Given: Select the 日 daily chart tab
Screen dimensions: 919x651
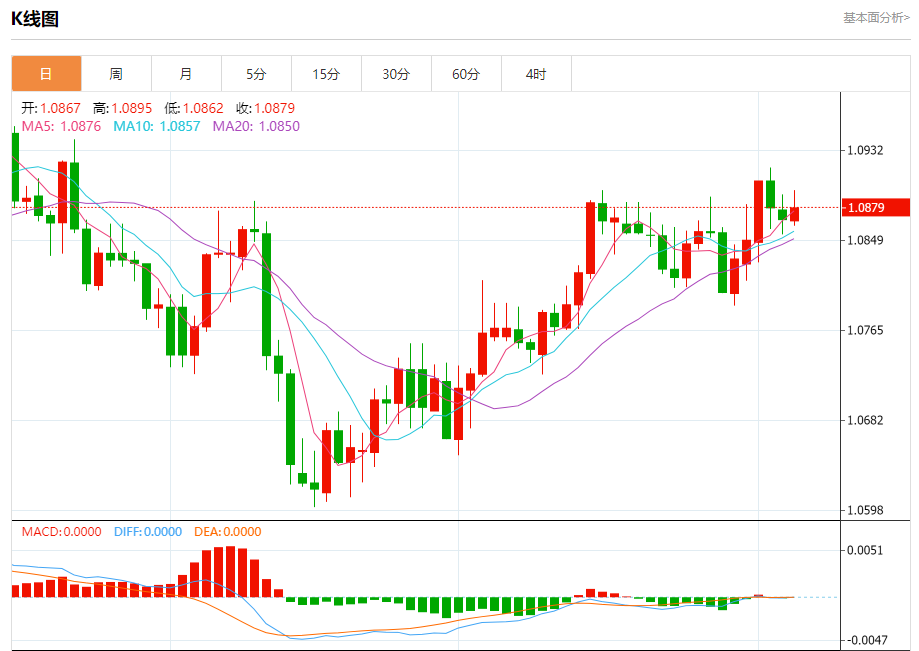Looking at the screenshot, I should [46, 74].
